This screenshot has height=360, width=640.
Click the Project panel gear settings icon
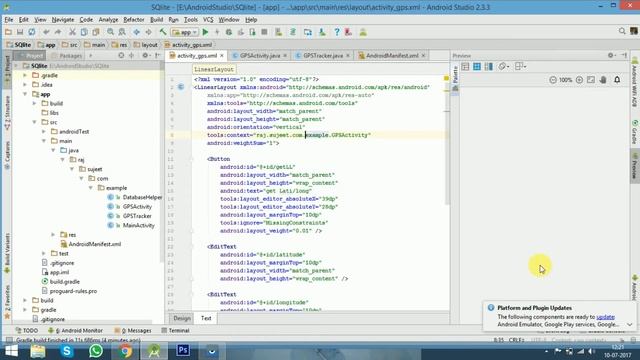(146, 55)
